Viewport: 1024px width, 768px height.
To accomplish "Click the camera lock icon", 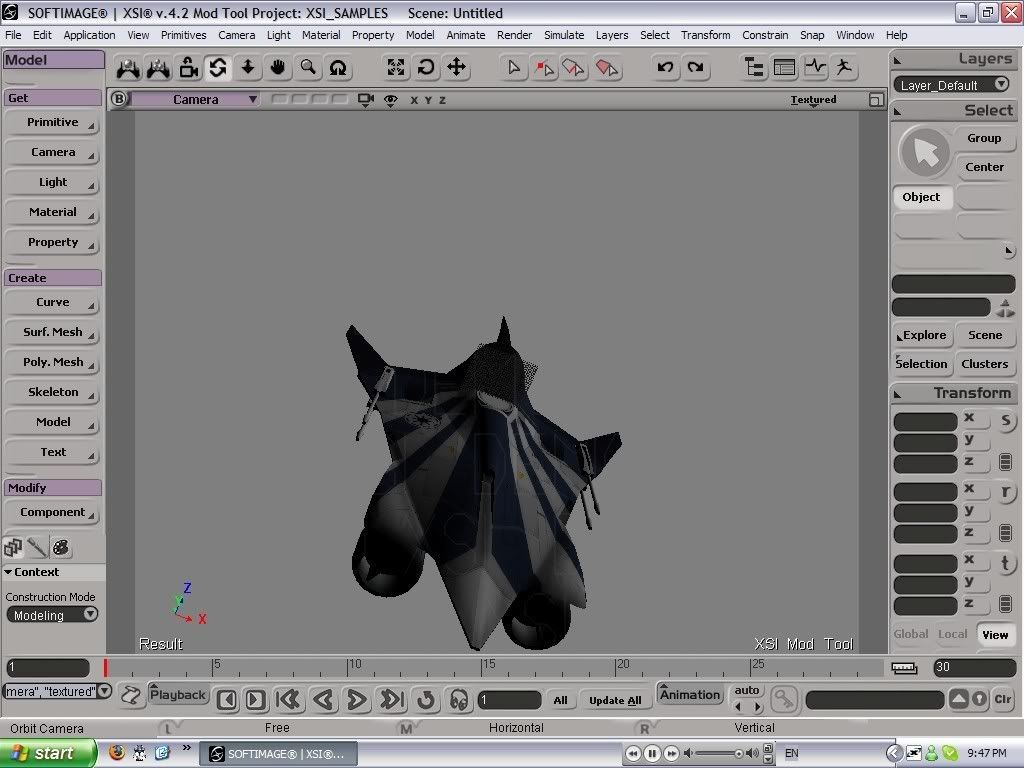I will coord(189,67).
